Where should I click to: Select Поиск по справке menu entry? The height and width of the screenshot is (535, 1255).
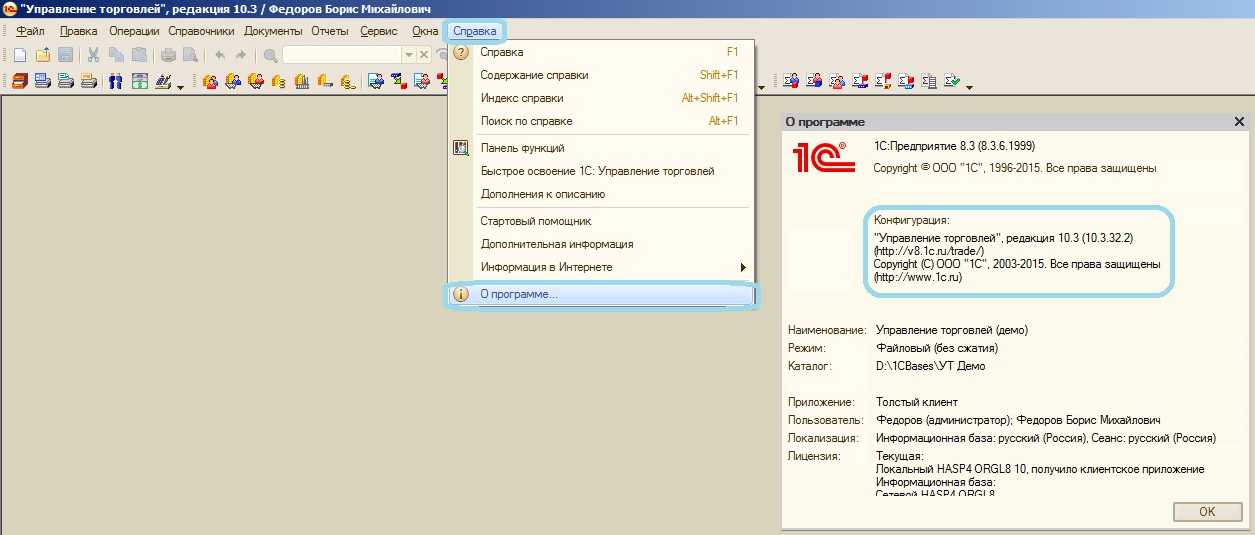pyautogui.click(x=600, y=121)
